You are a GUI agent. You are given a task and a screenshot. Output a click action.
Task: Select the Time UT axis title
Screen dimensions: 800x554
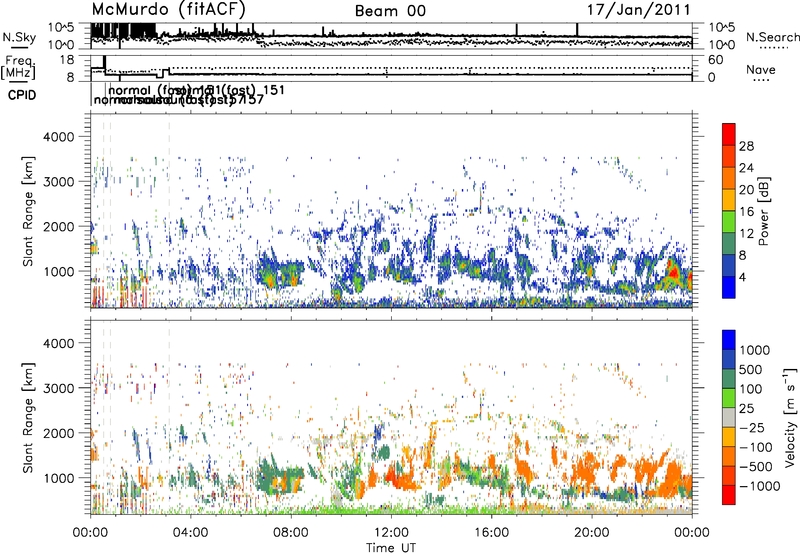[x=391, y=548]
